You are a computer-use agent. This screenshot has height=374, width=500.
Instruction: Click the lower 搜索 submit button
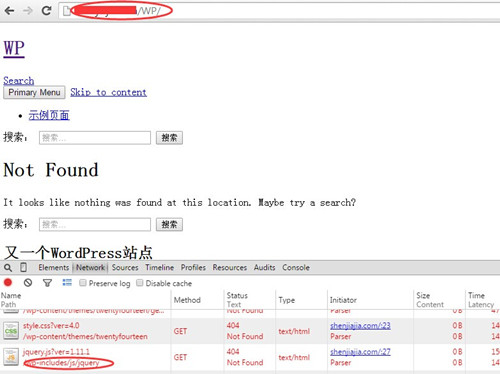pos(169,224)
